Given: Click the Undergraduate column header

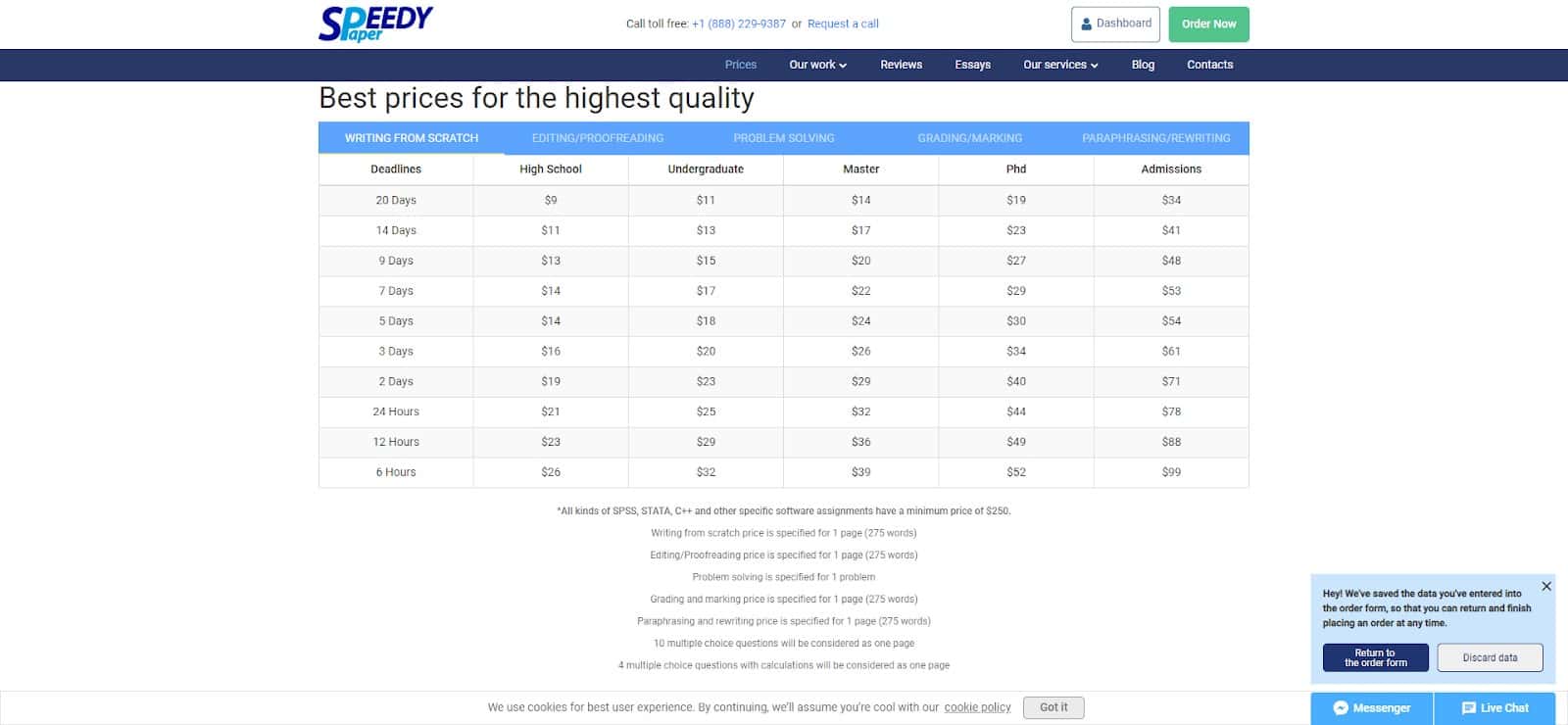Looking at the screenshot, I should click(706, 169).
